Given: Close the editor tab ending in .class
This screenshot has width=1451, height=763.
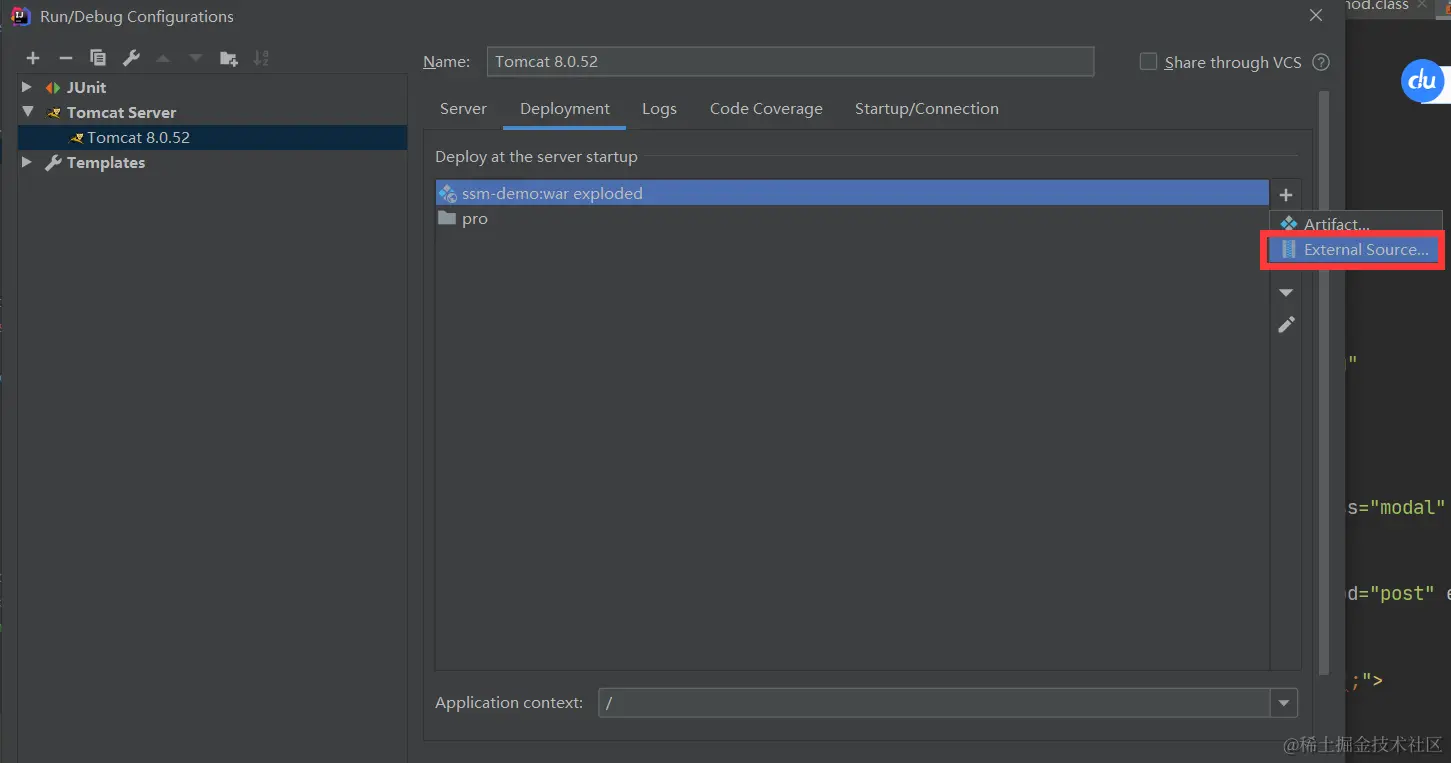Looking at the screenshot, I should pos(1423,6).
